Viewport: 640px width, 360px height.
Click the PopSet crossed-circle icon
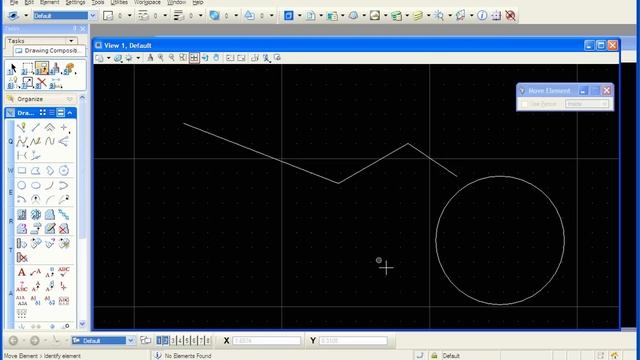(510, 16)
